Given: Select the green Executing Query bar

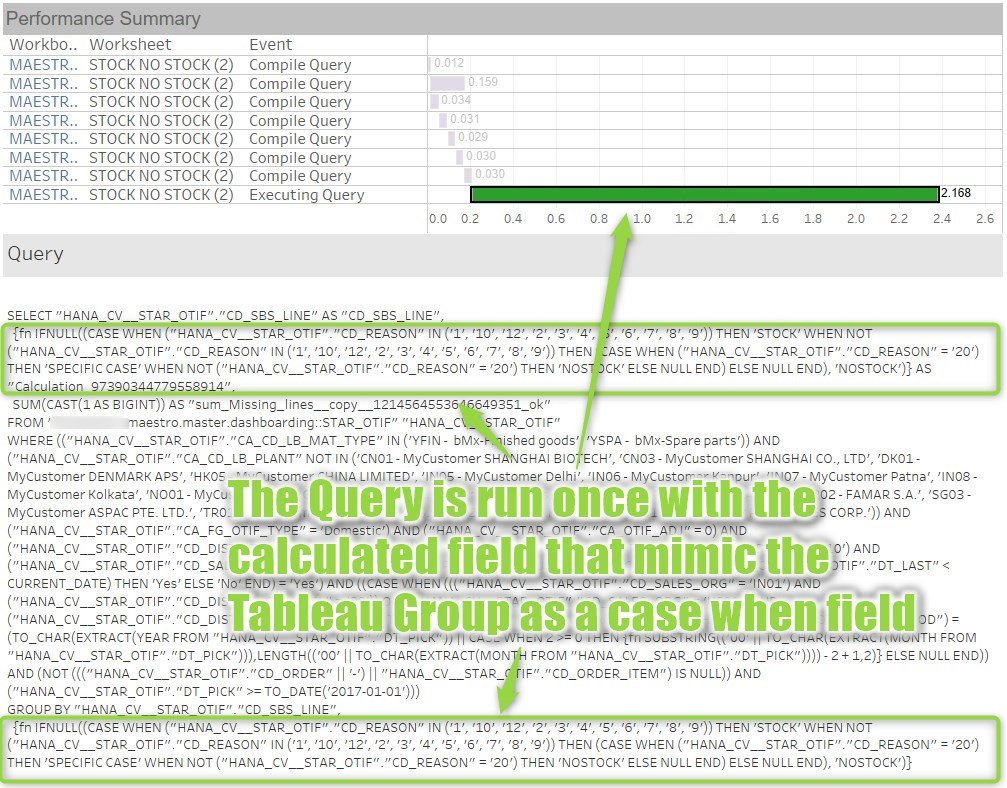Looking at the screenshot, I should click(x=705, y=194).
